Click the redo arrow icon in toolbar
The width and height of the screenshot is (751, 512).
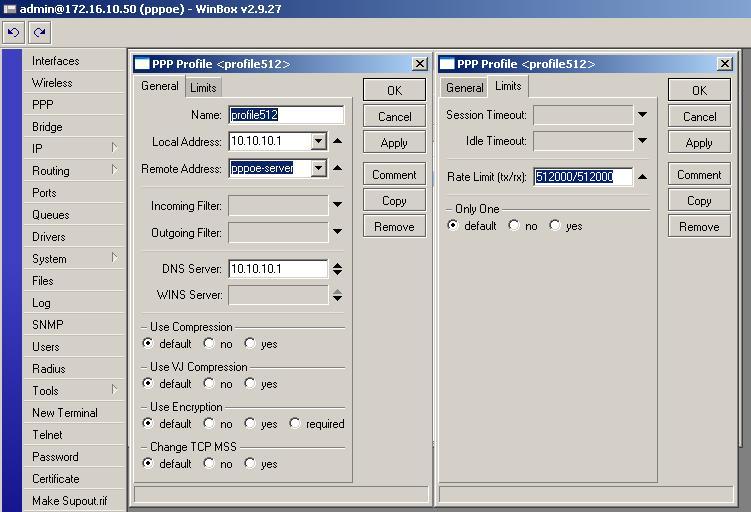click(x=40, y=32)
